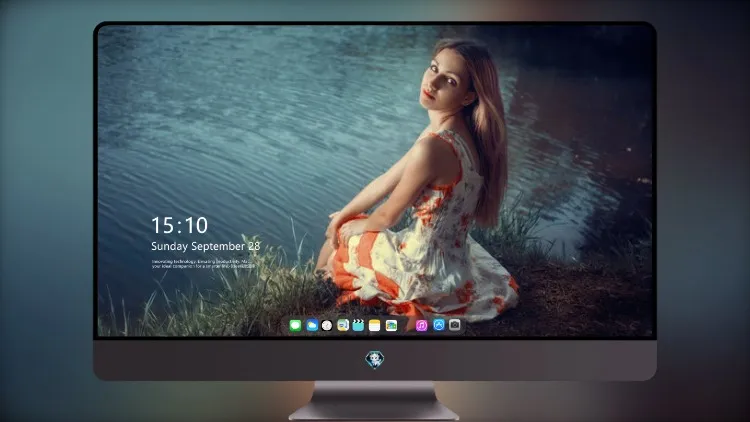Image resolution: width=750 pixels, height=422 pixels.
Task: Open the gray Camera app in the dock
Action: (x=455, y=325)
